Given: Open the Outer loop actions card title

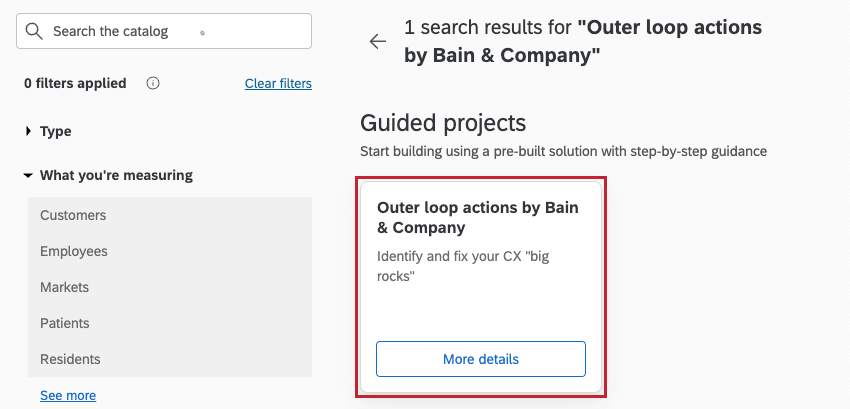Looking at the screenshot, I should coord(478,217).
